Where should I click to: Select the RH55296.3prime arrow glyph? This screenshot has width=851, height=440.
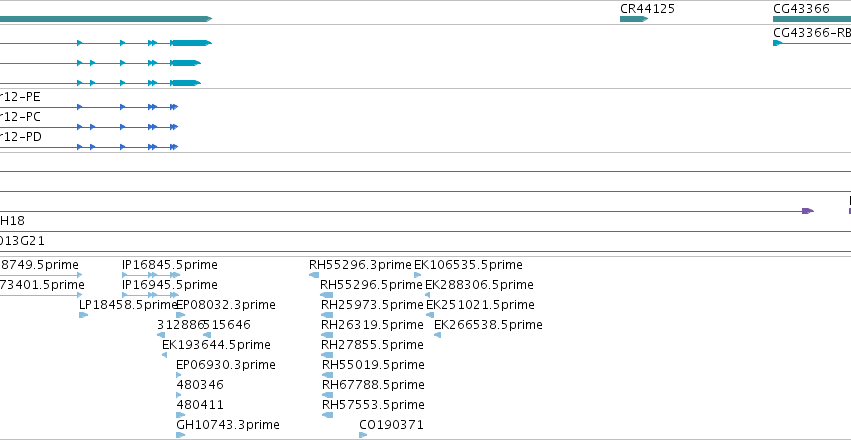click(x=314, y=275)
